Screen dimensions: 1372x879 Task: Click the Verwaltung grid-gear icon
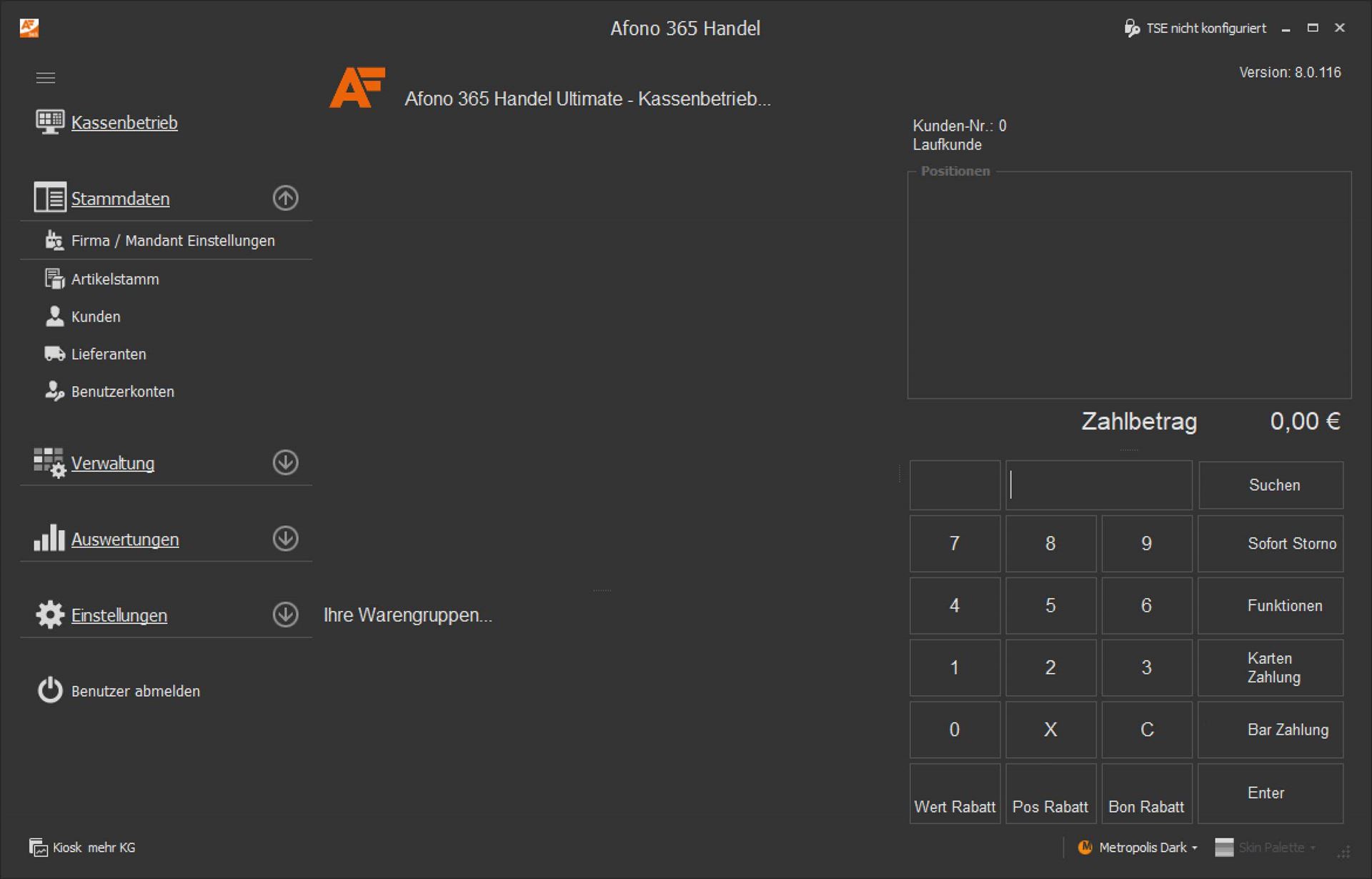pos(50,462)
